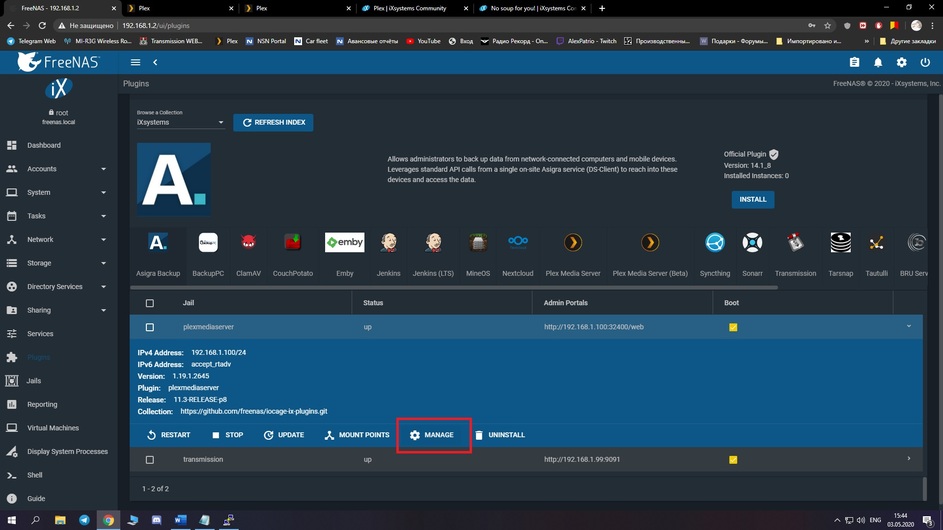Screen dimensions: 943x530
Task: Toggle Boot checkbox for transmission
Action: point(733,460)
